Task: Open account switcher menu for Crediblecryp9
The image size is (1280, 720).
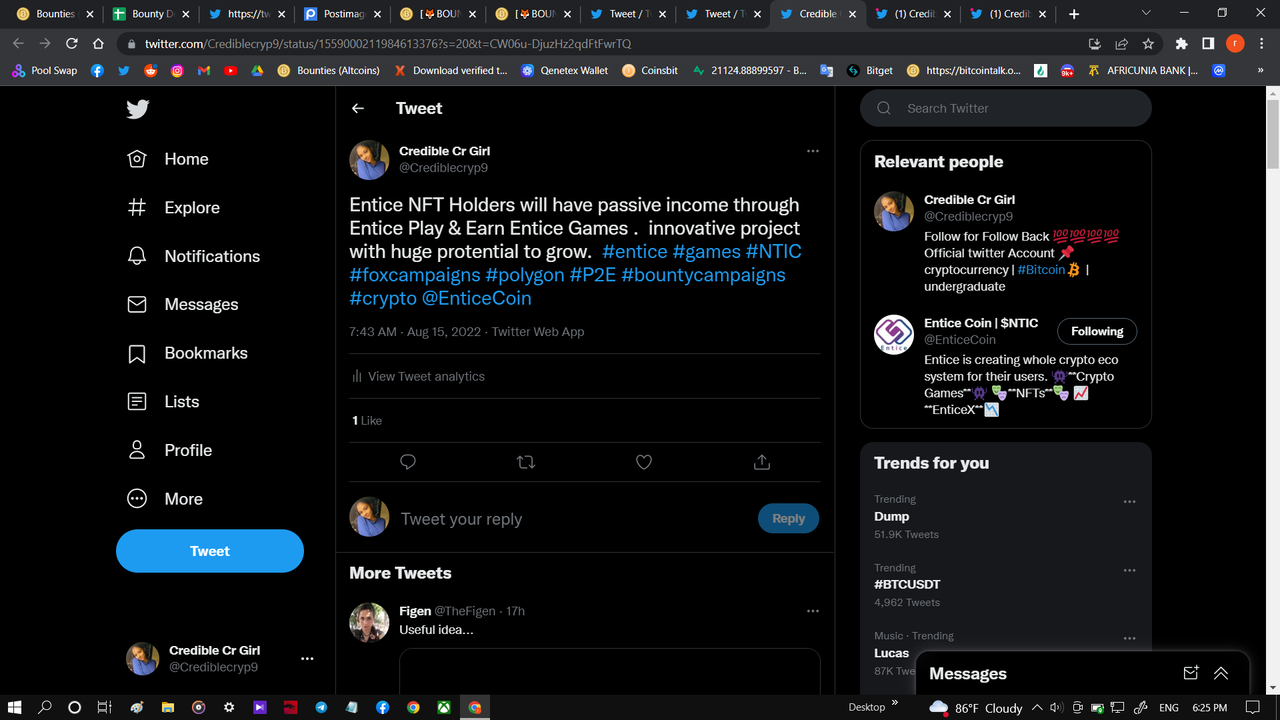Action: click(307, 659)
